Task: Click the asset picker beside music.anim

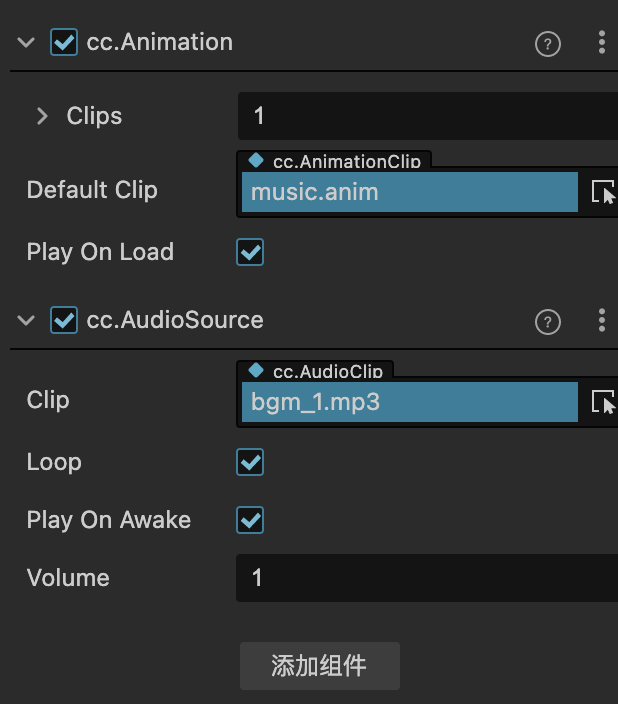Action: pyautogui.click(x=603, y=192)
